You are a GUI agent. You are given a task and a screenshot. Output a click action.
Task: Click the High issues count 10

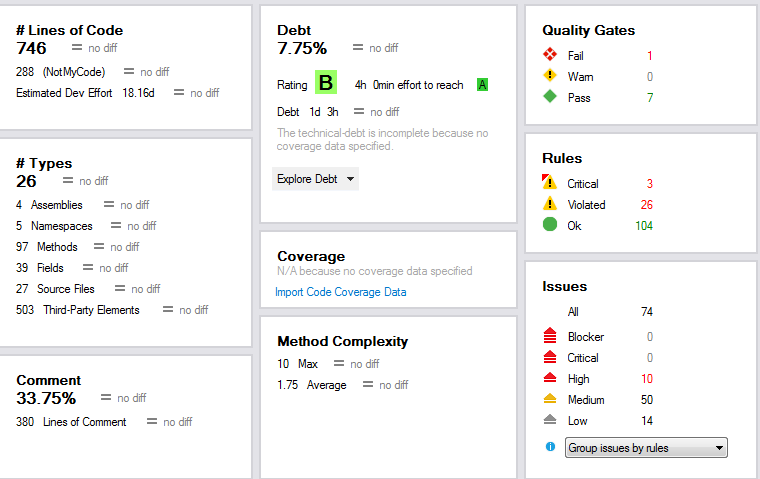click(x=647, y=379)
